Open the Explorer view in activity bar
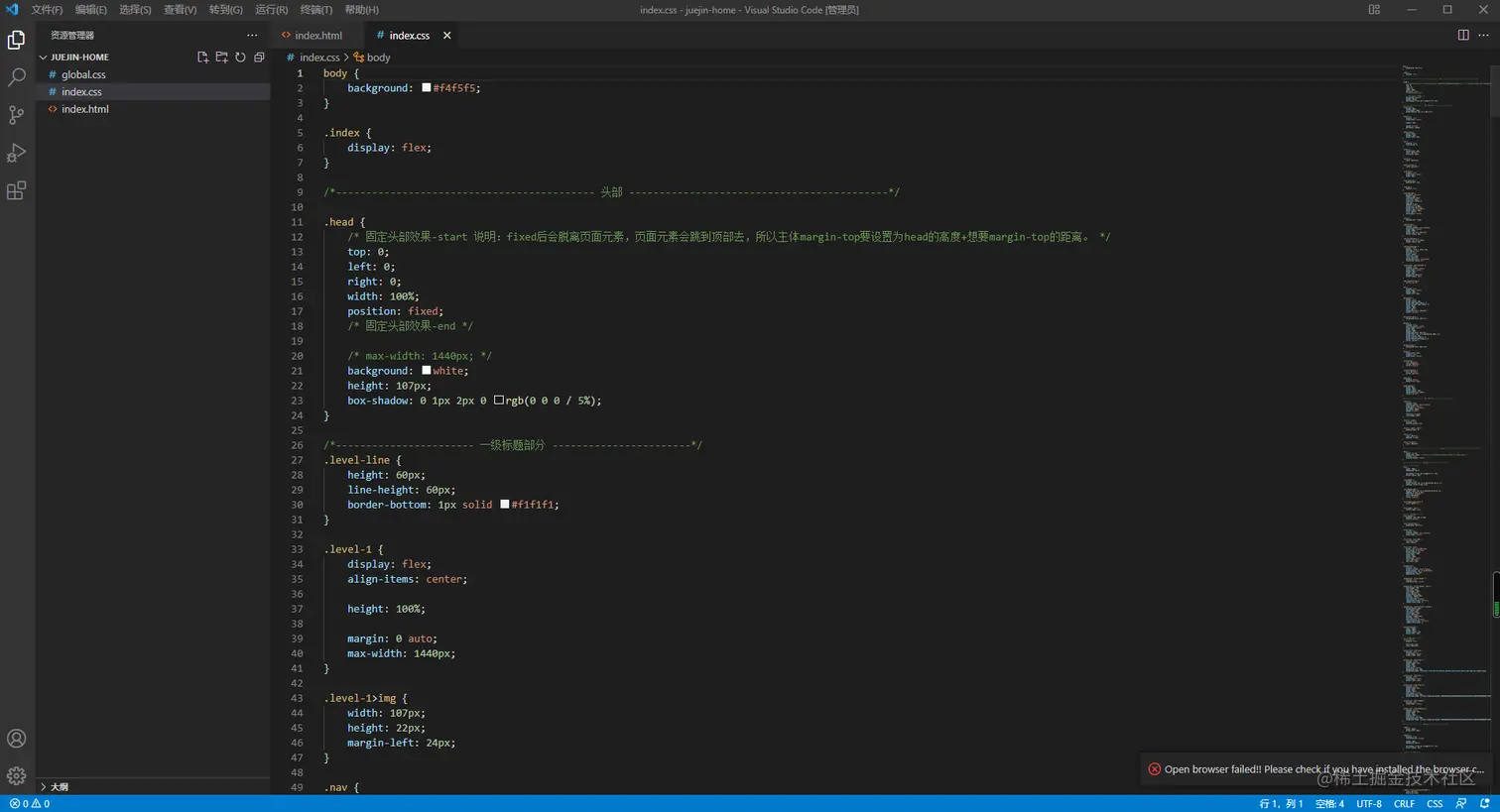Screen dimensions: 1500x812 tap(17, 40)
